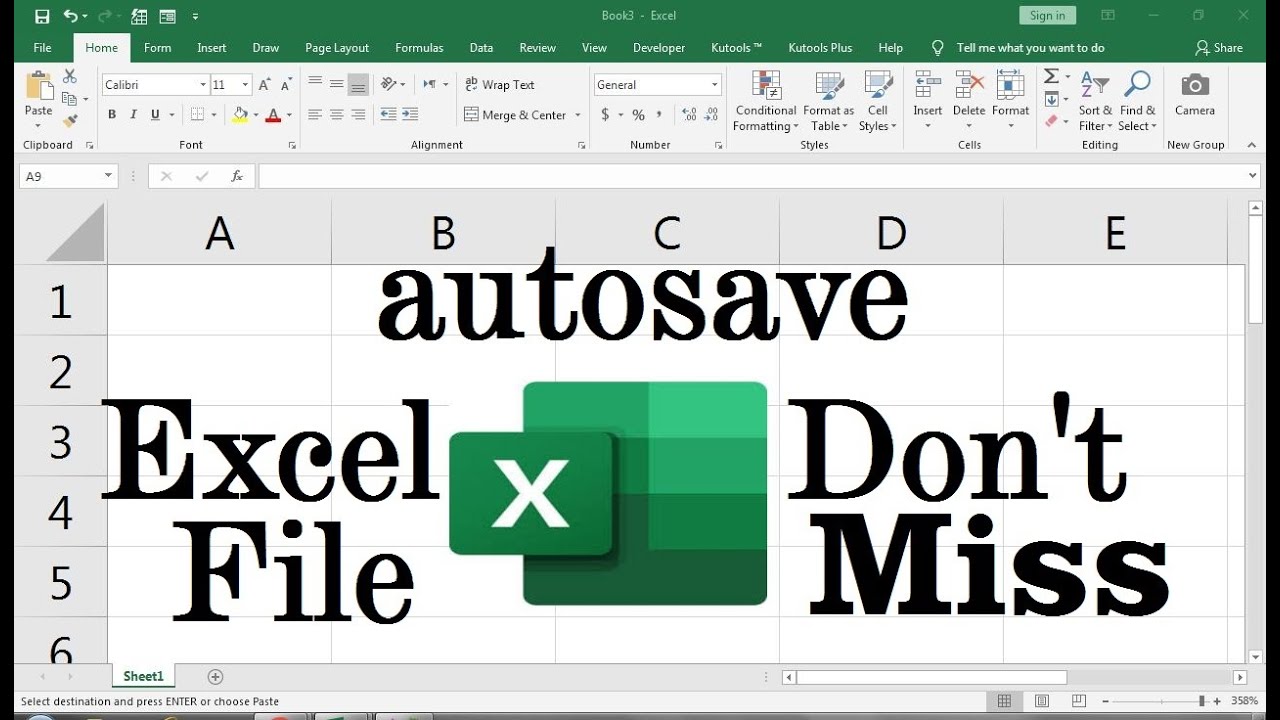Toggle Italic formatting

click(x=134, y=115)
